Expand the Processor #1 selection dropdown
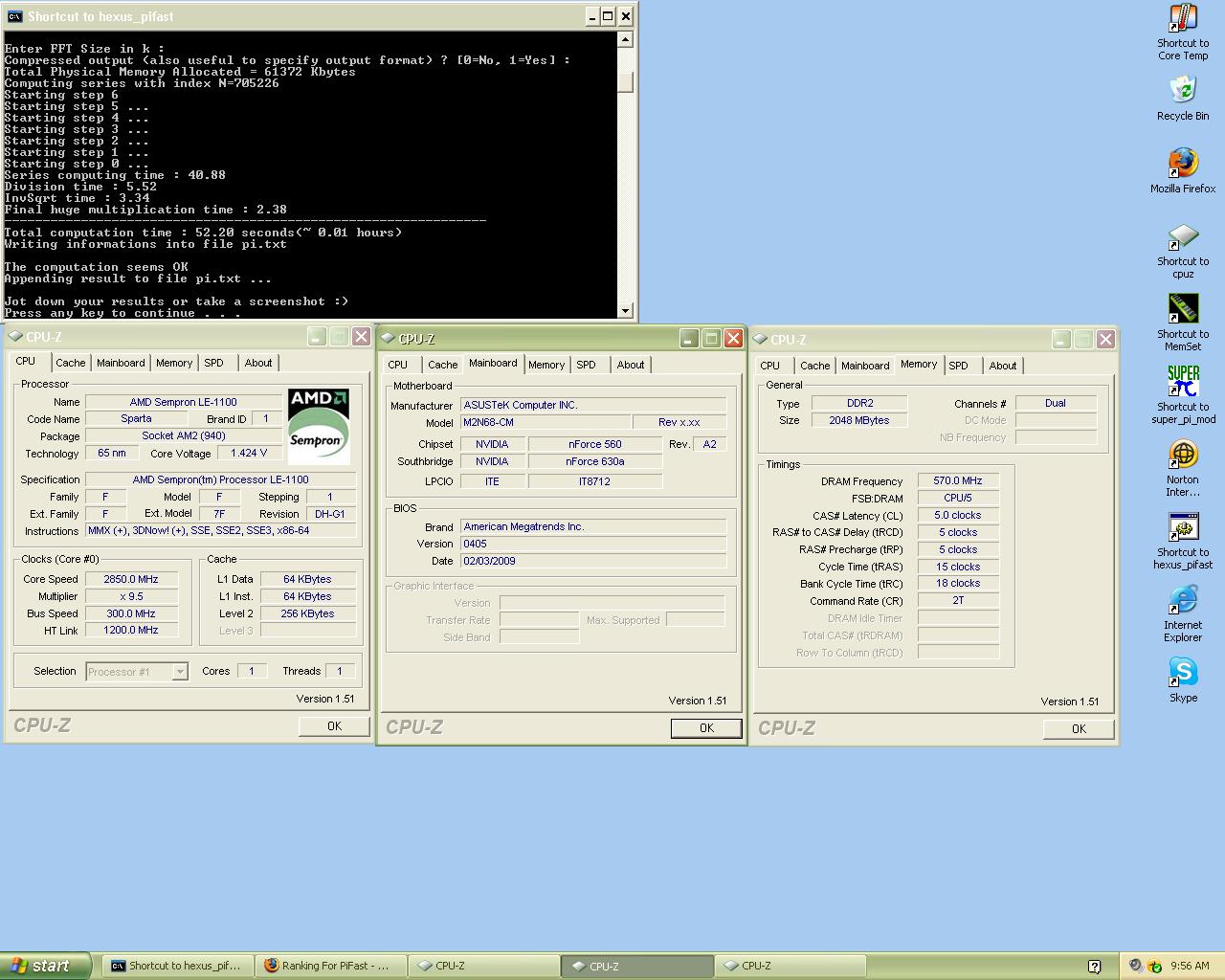This screenshot has height=980, width=1225. [x=180, y=672]
